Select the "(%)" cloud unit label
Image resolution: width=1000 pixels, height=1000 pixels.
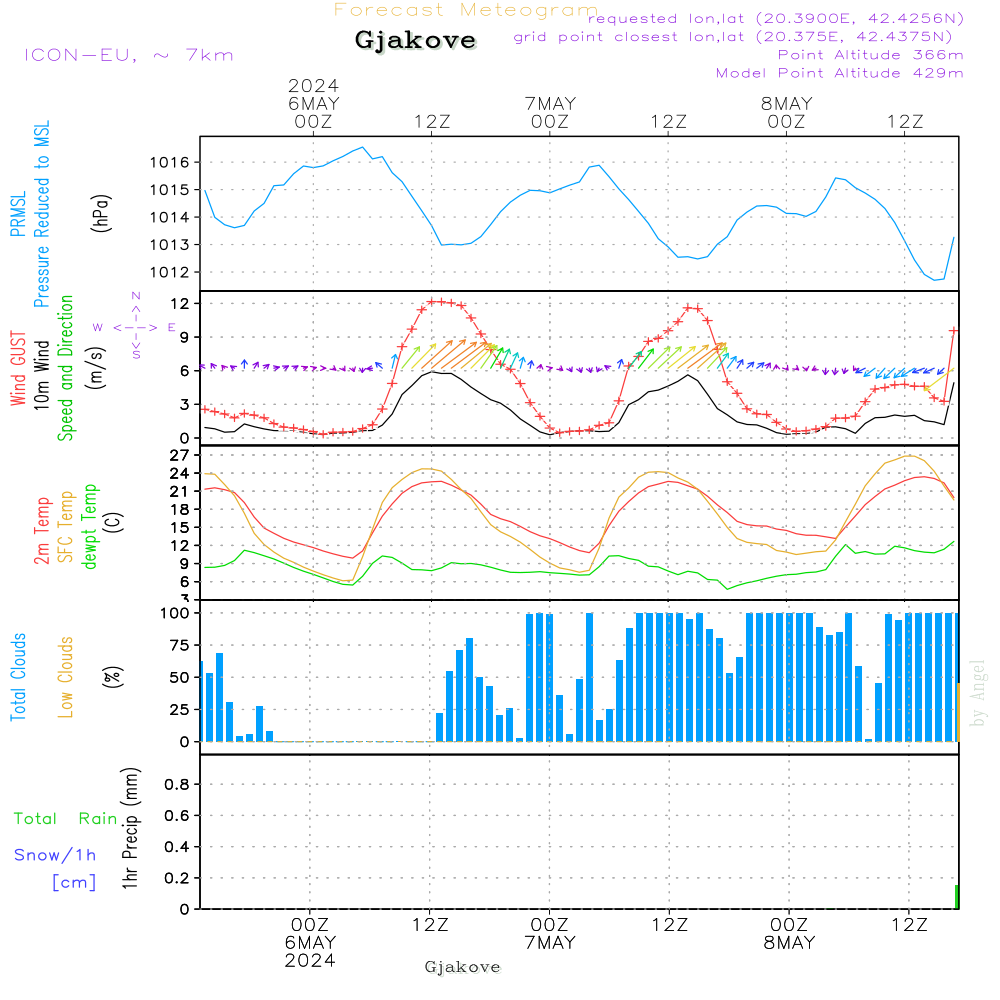point(113,677)
